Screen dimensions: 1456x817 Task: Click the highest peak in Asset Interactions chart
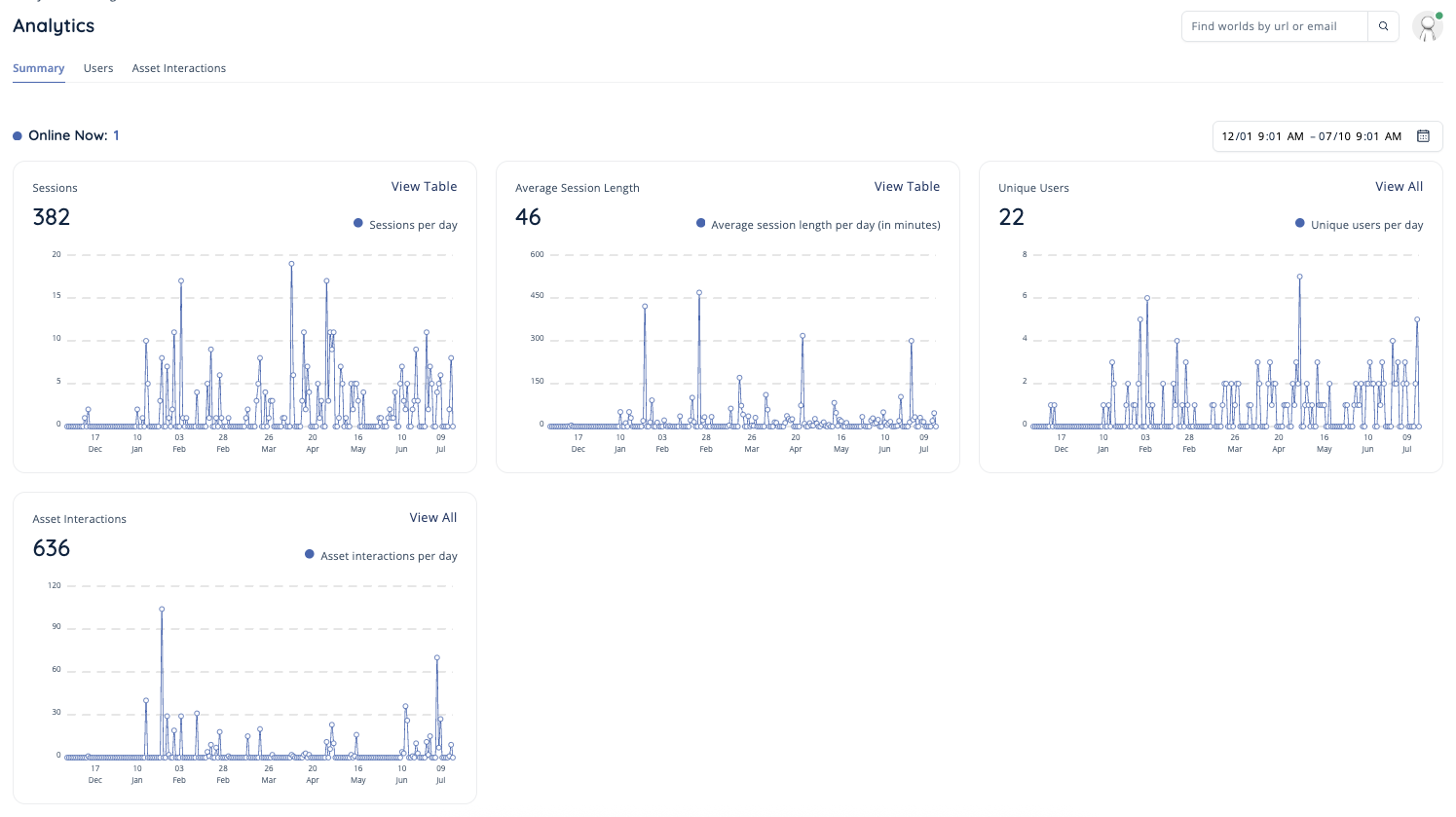[x=162, y=609]
